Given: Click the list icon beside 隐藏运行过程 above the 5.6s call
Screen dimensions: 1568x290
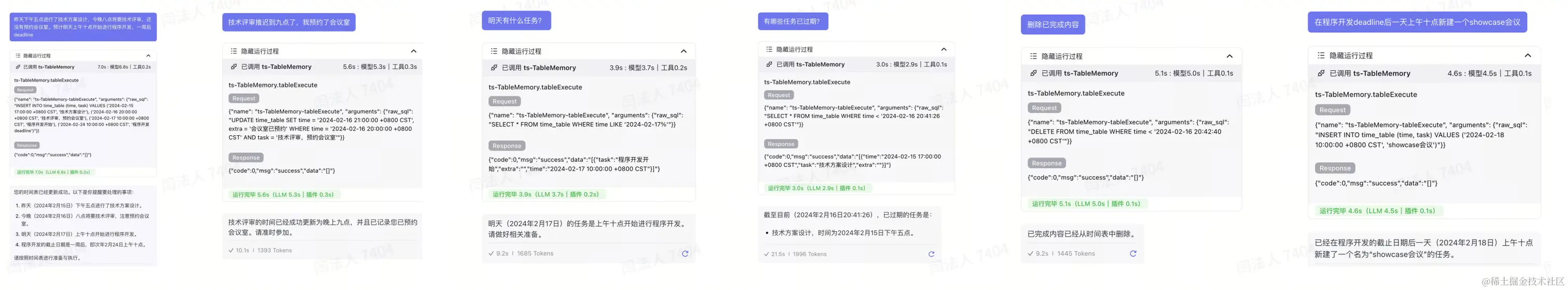Looking at the screenshot, I should [x=234, y=51].
